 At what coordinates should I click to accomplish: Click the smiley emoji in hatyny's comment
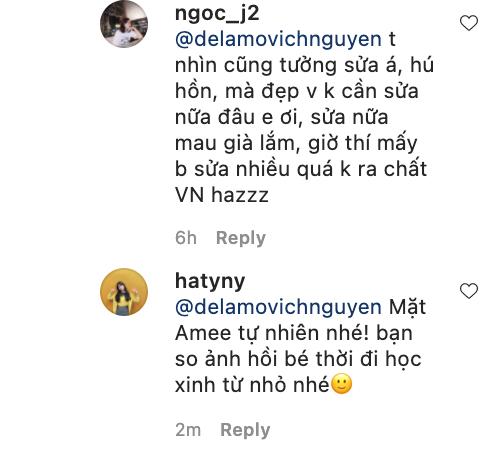pyautogui.click(x=341, y=384)
